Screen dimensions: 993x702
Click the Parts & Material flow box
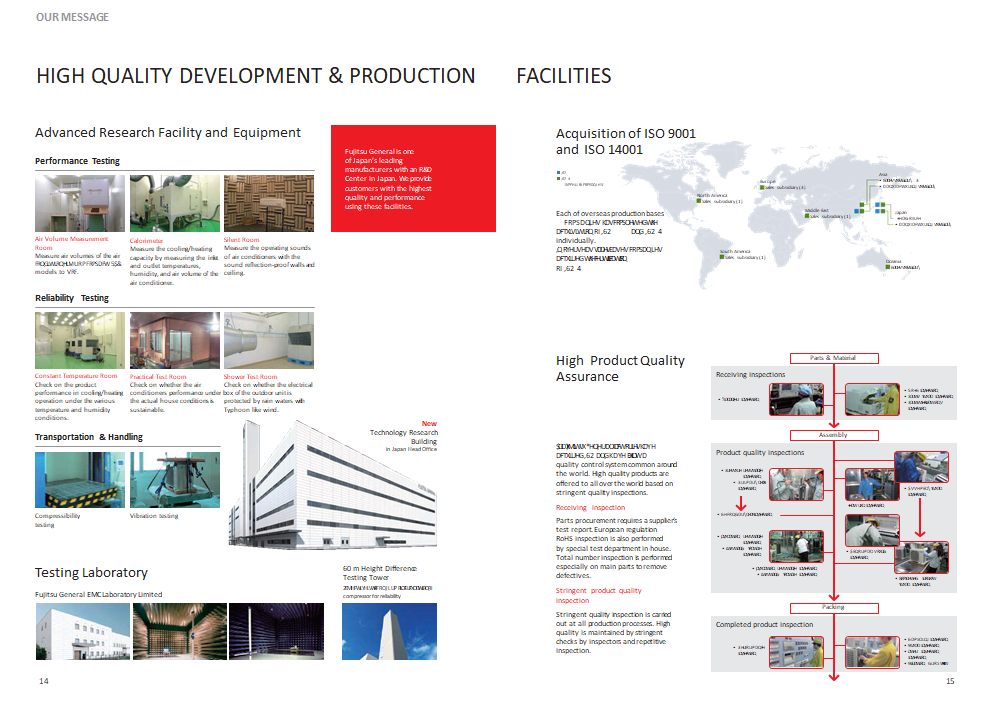point(834,358)
